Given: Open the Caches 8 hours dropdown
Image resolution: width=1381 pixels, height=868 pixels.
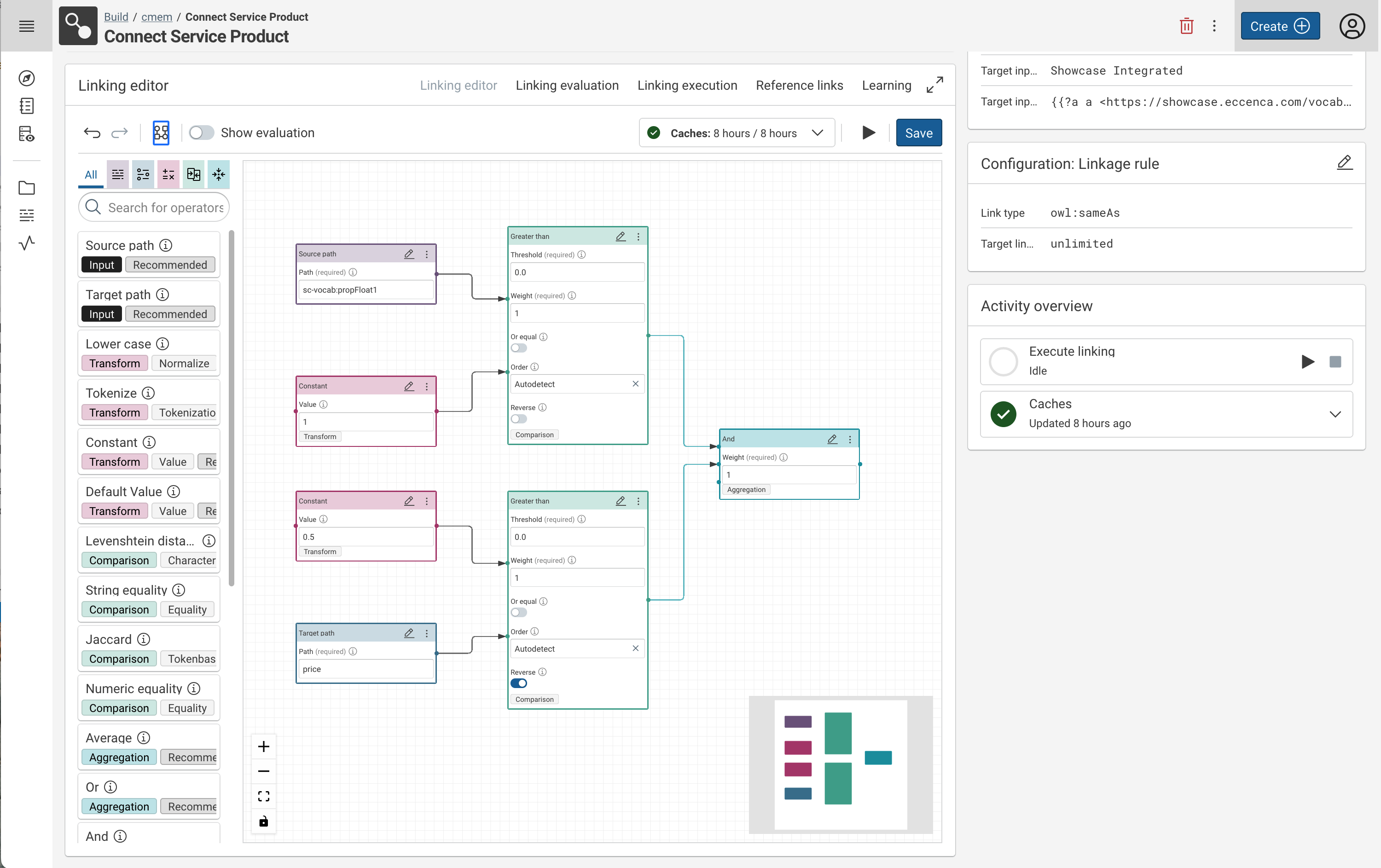Looking at the screenshot, I should tap(817, 133).
